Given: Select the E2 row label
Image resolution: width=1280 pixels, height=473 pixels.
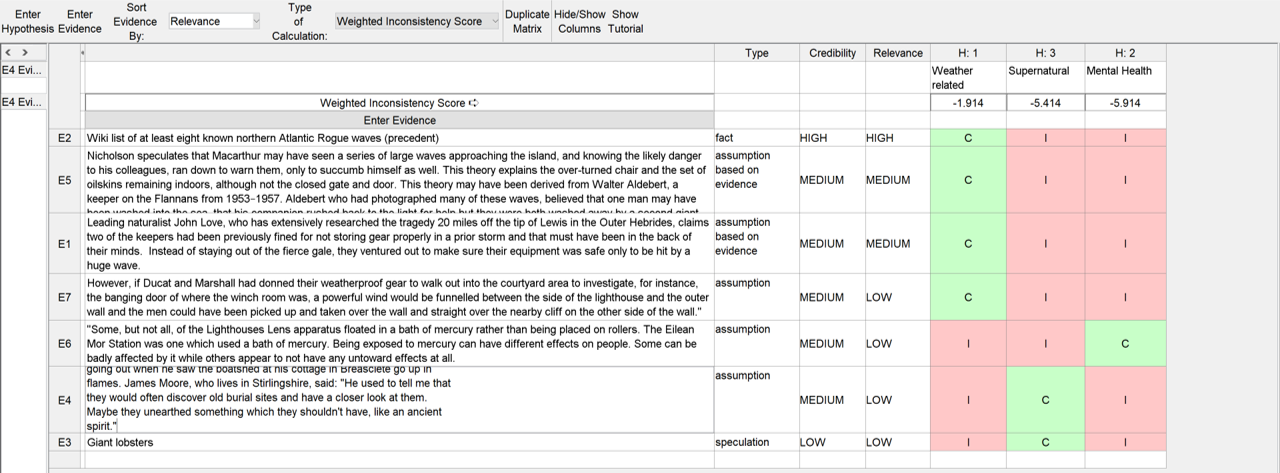Looking at the screenshot, I should tap(65, 138).
